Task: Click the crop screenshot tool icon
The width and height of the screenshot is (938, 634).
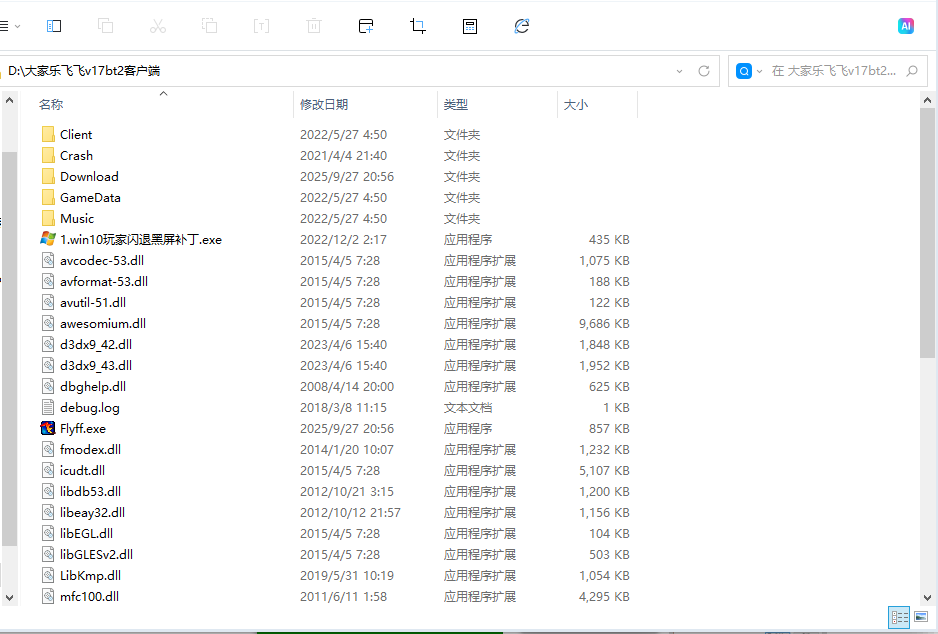Action: tap(418, 26)
